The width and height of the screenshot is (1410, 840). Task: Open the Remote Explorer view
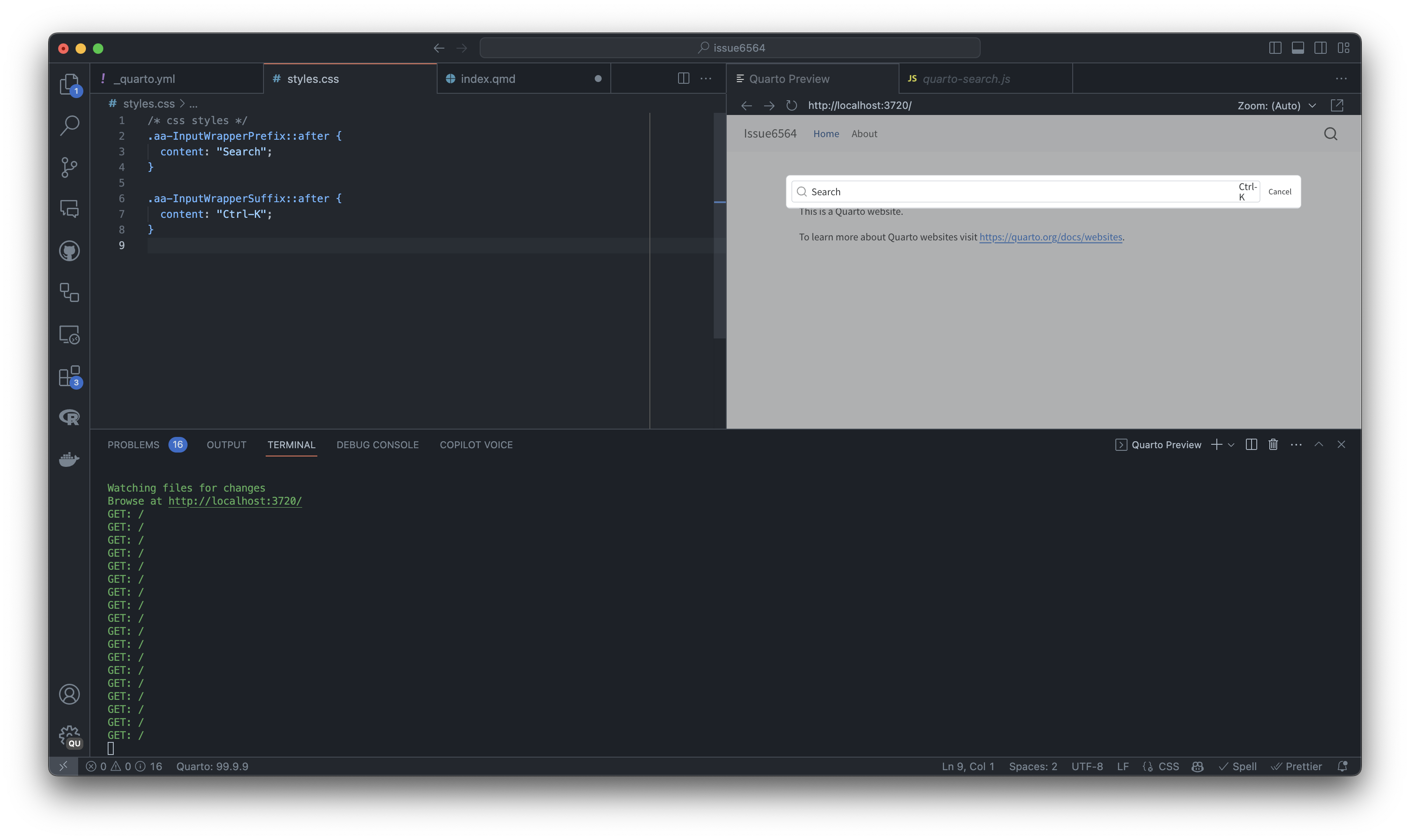pos(69,335)
